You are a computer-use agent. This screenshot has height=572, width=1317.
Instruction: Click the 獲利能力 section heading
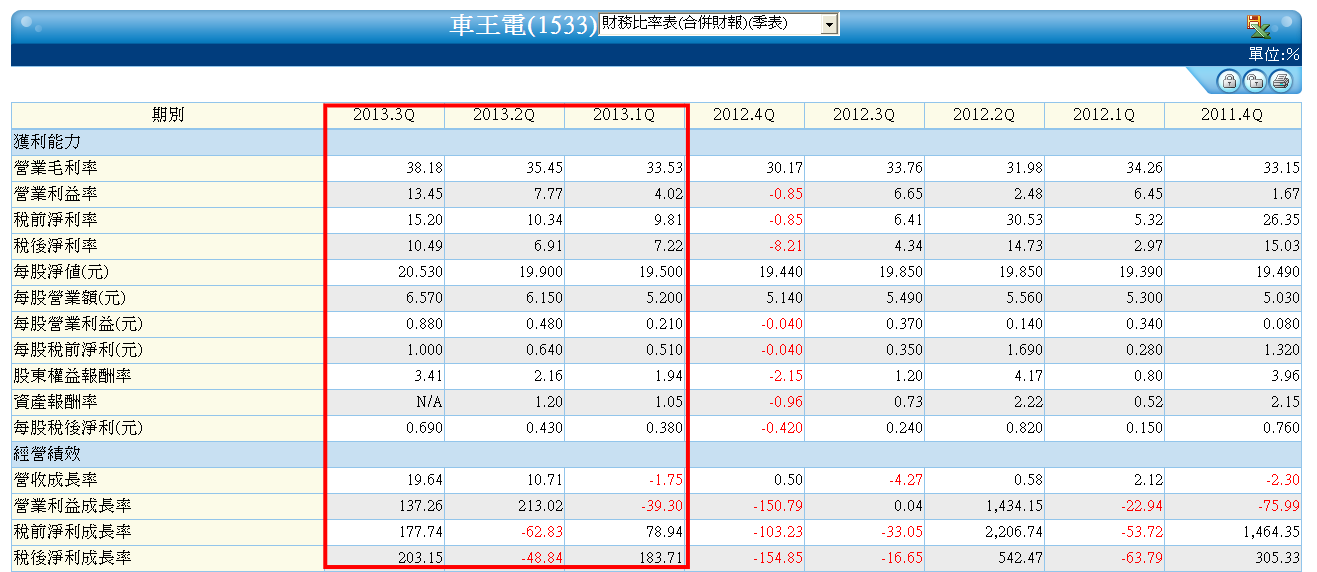coord(47,141)
